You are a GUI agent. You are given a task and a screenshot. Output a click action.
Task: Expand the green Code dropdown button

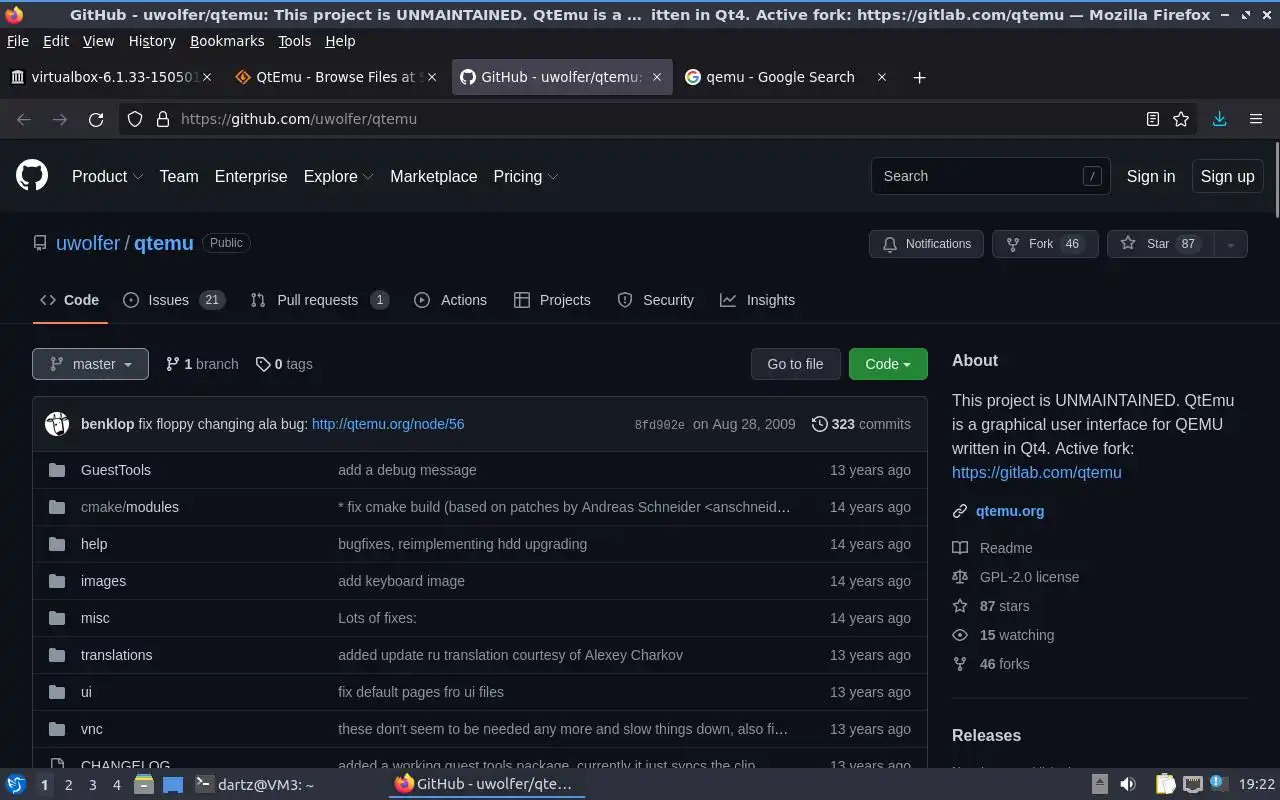[888, 364]
